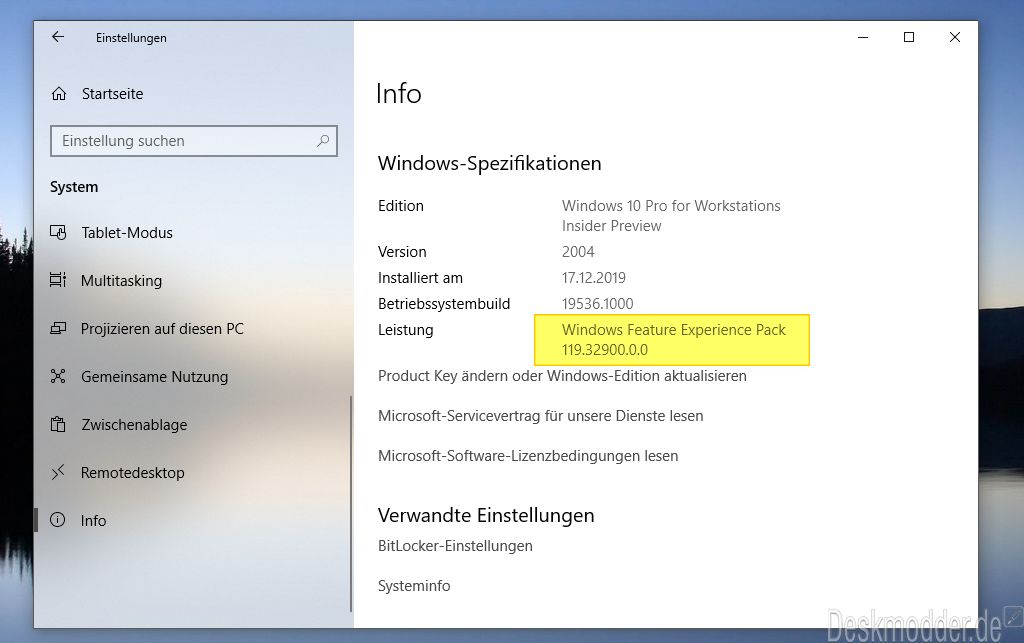Open Startseite settings home

tap(112, 94)
